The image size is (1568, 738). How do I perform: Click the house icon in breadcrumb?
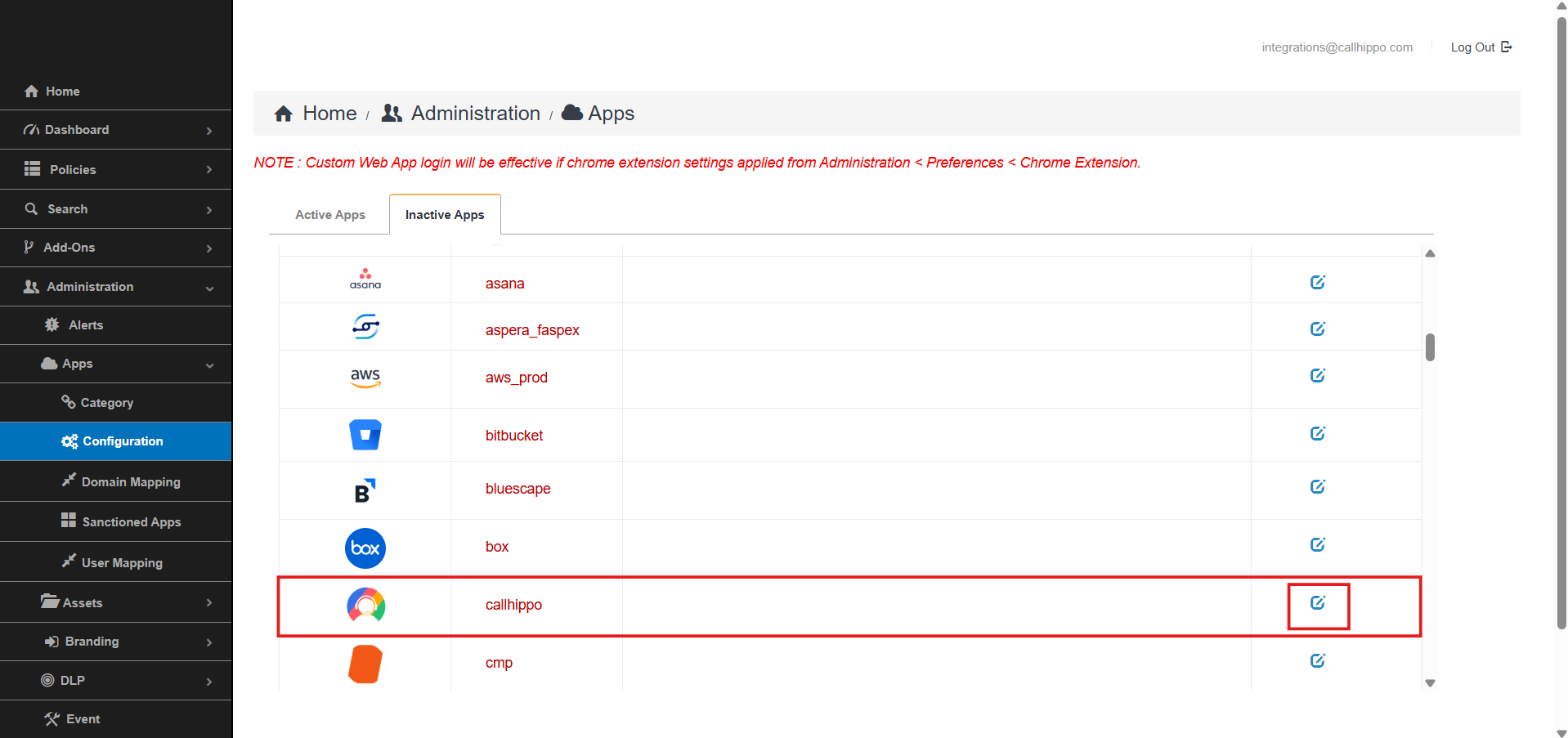284,114
